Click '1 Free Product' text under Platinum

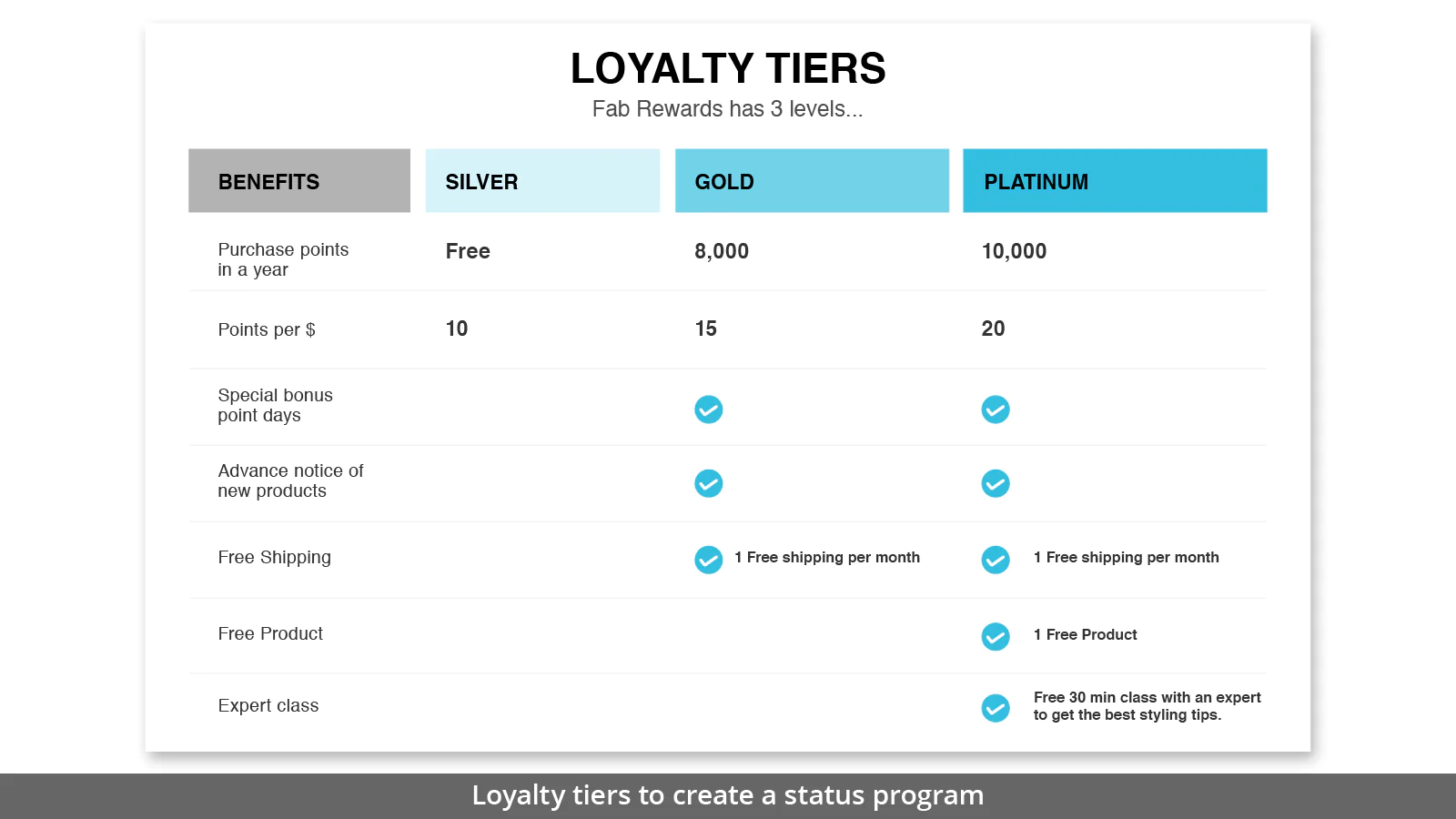click(1085, 634)
